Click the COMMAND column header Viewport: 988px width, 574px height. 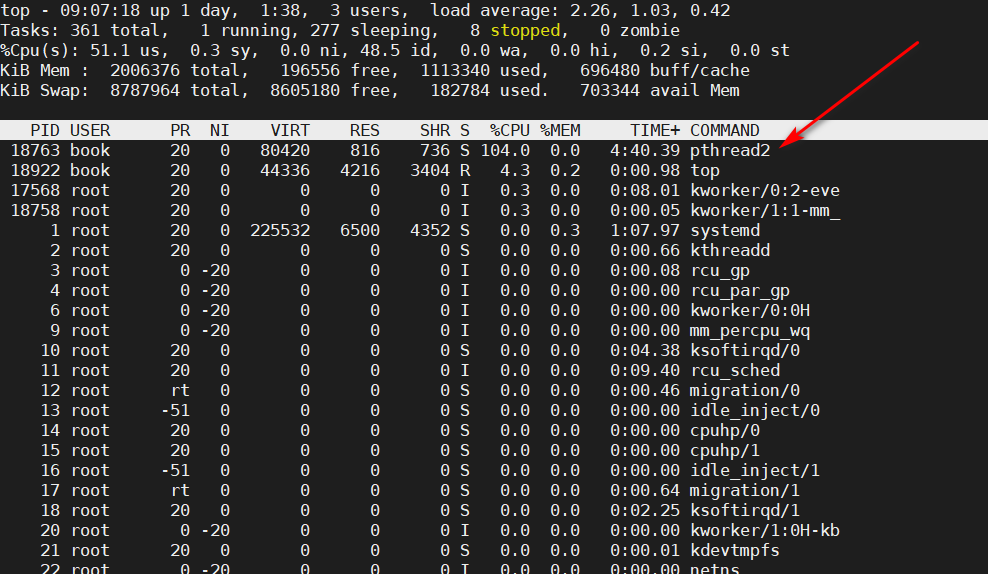point(725,130)
